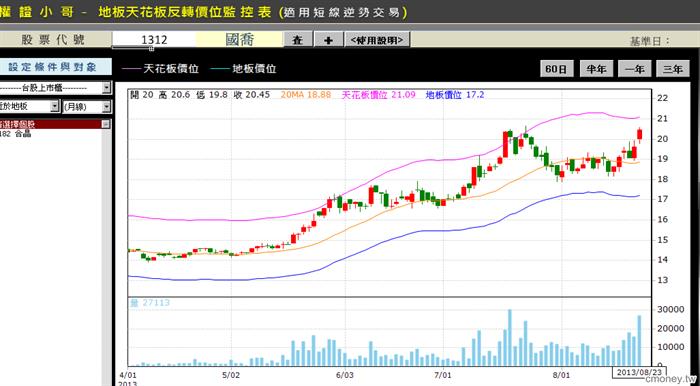Screen dimensions: 700x386
Task: Click the 地板價位 legend entry
Action: (x=243, y=69)
